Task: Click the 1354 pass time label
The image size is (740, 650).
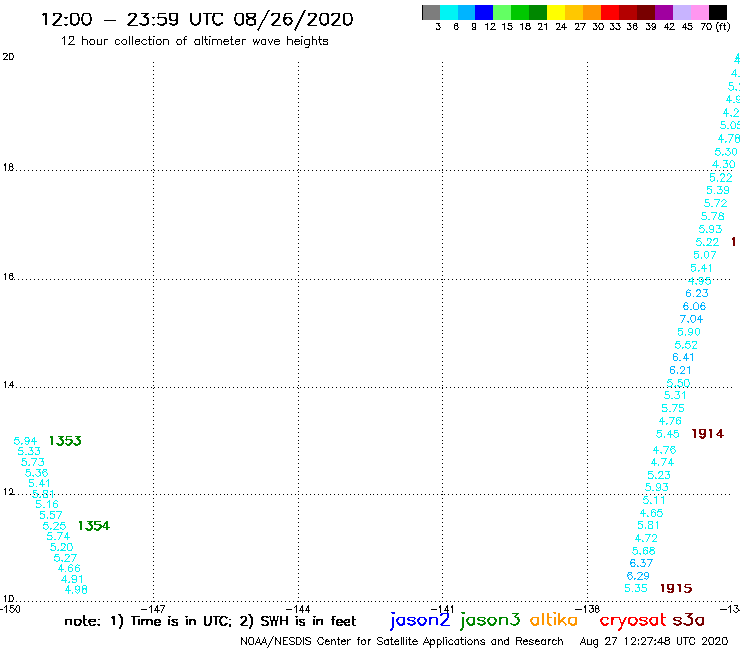Action: point(93,526)
